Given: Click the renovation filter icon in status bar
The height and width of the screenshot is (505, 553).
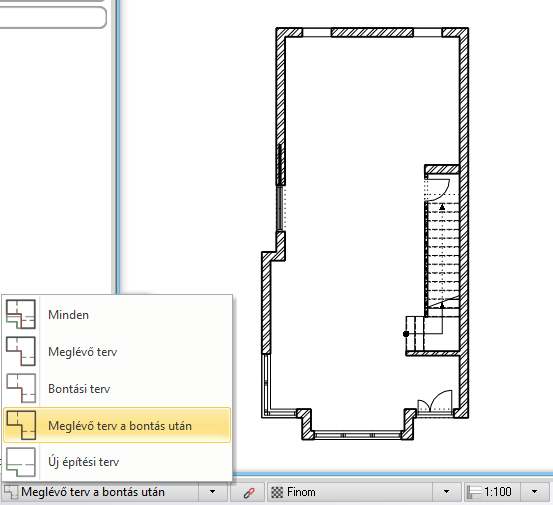Looking at the screenshot, I should (x=11, y=492).
